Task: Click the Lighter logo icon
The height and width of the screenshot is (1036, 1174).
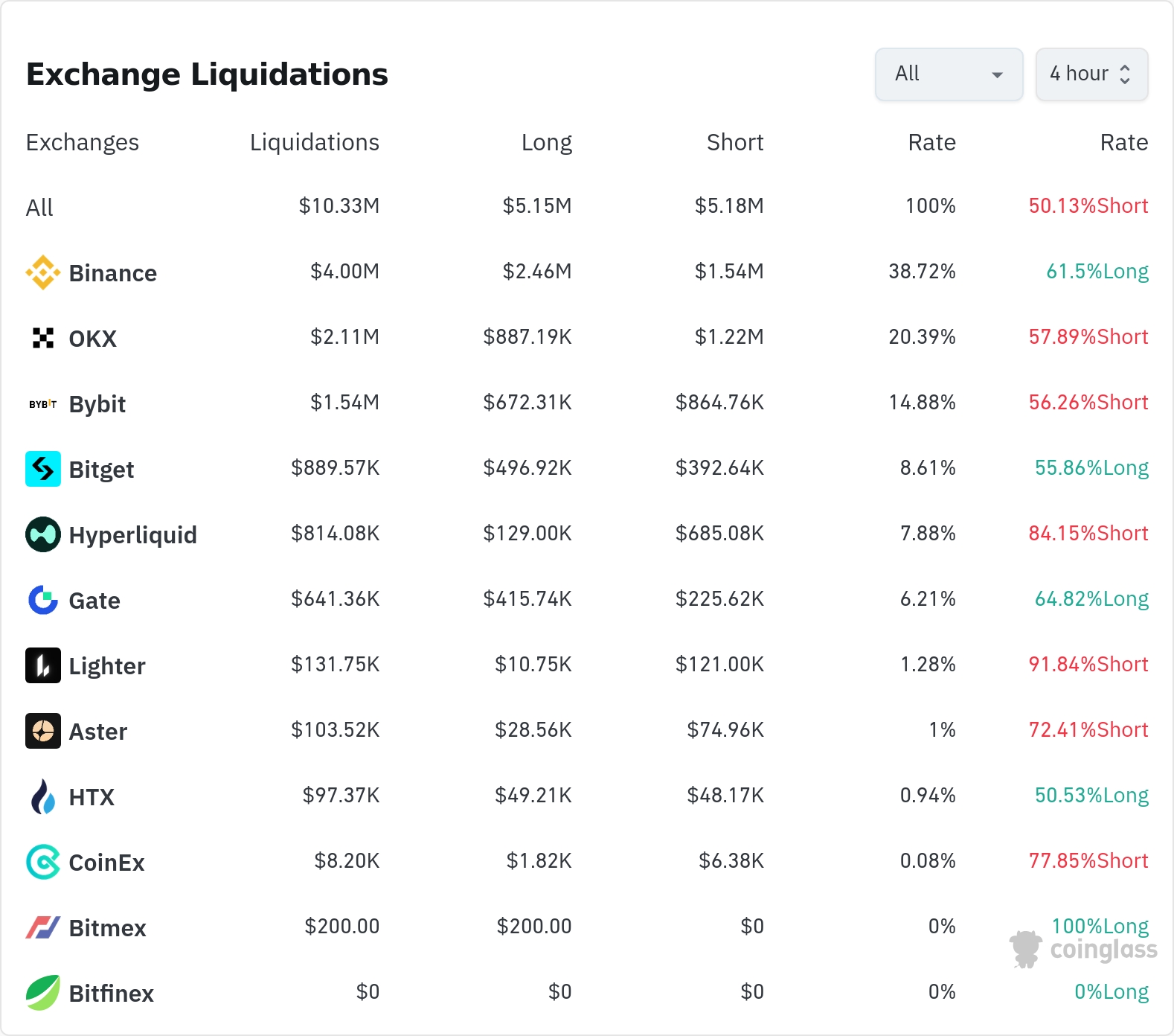Action: pyautogui.click(x=43, y=665)
